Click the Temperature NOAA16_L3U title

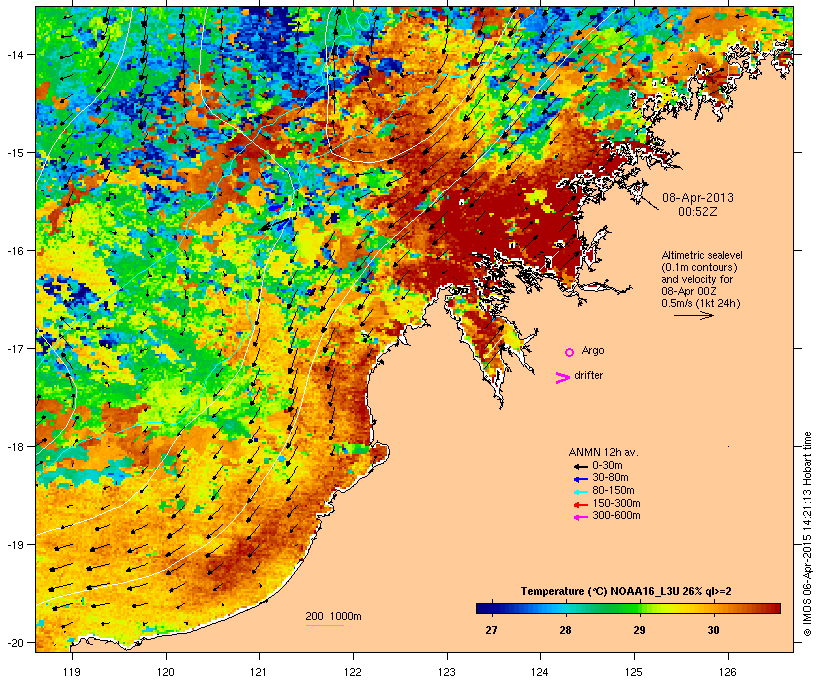pyautogui.click(x=626, y=591)
